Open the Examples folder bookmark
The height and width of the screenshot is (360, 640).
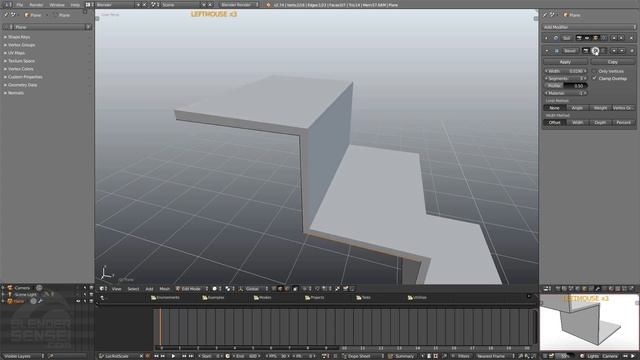213,298
